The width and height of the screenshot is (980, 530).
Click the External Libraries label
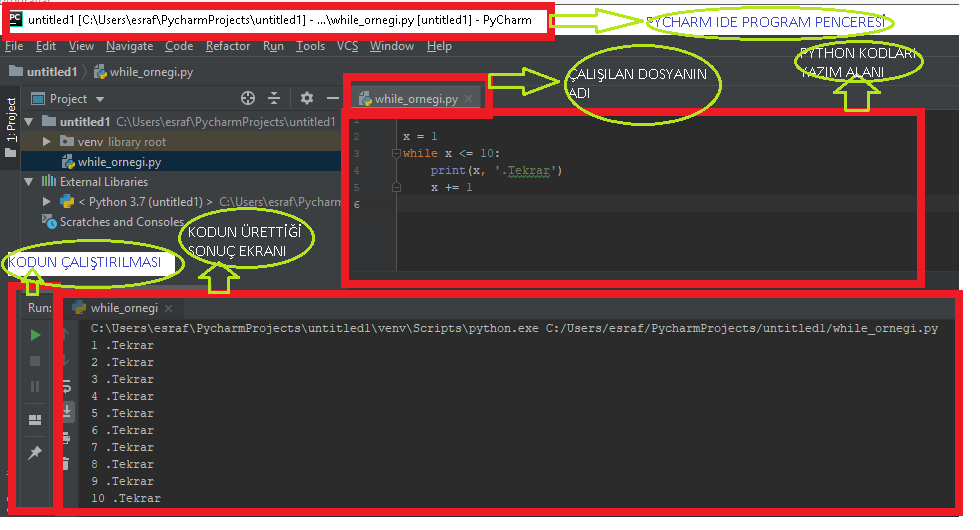click(x=104, y=182)
